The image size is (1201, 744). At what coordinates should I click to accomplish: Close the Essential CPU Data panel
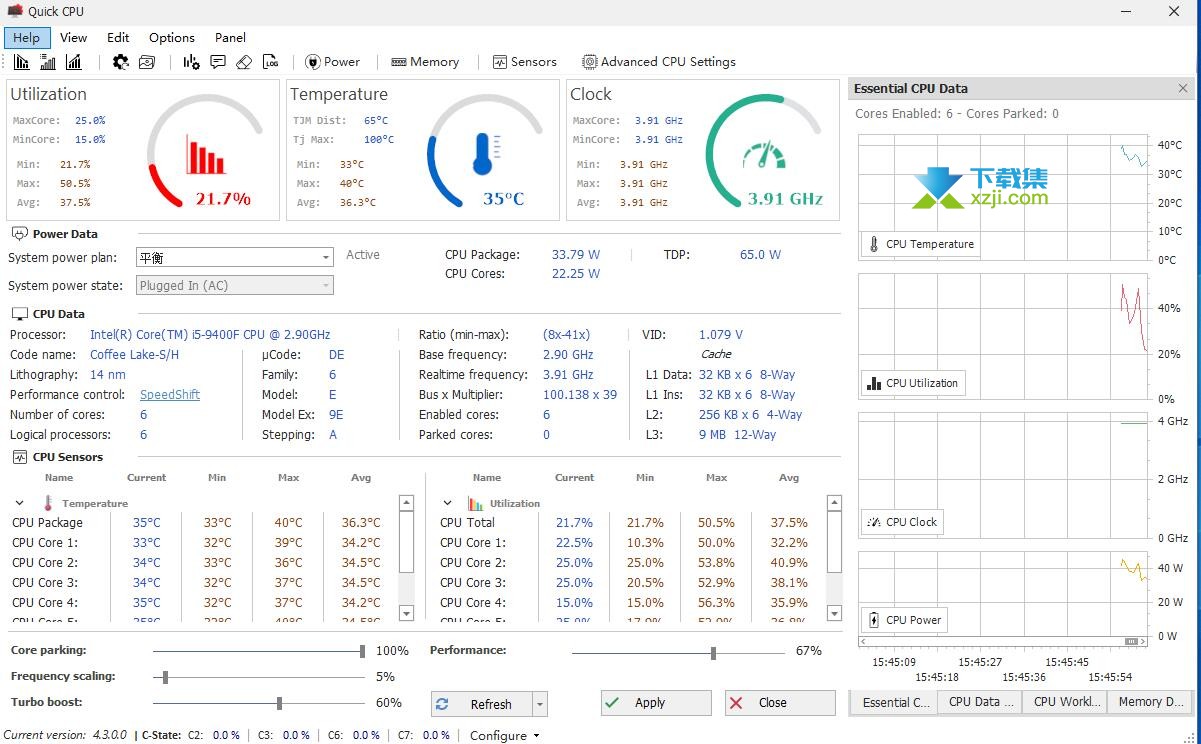(1184, 88)
